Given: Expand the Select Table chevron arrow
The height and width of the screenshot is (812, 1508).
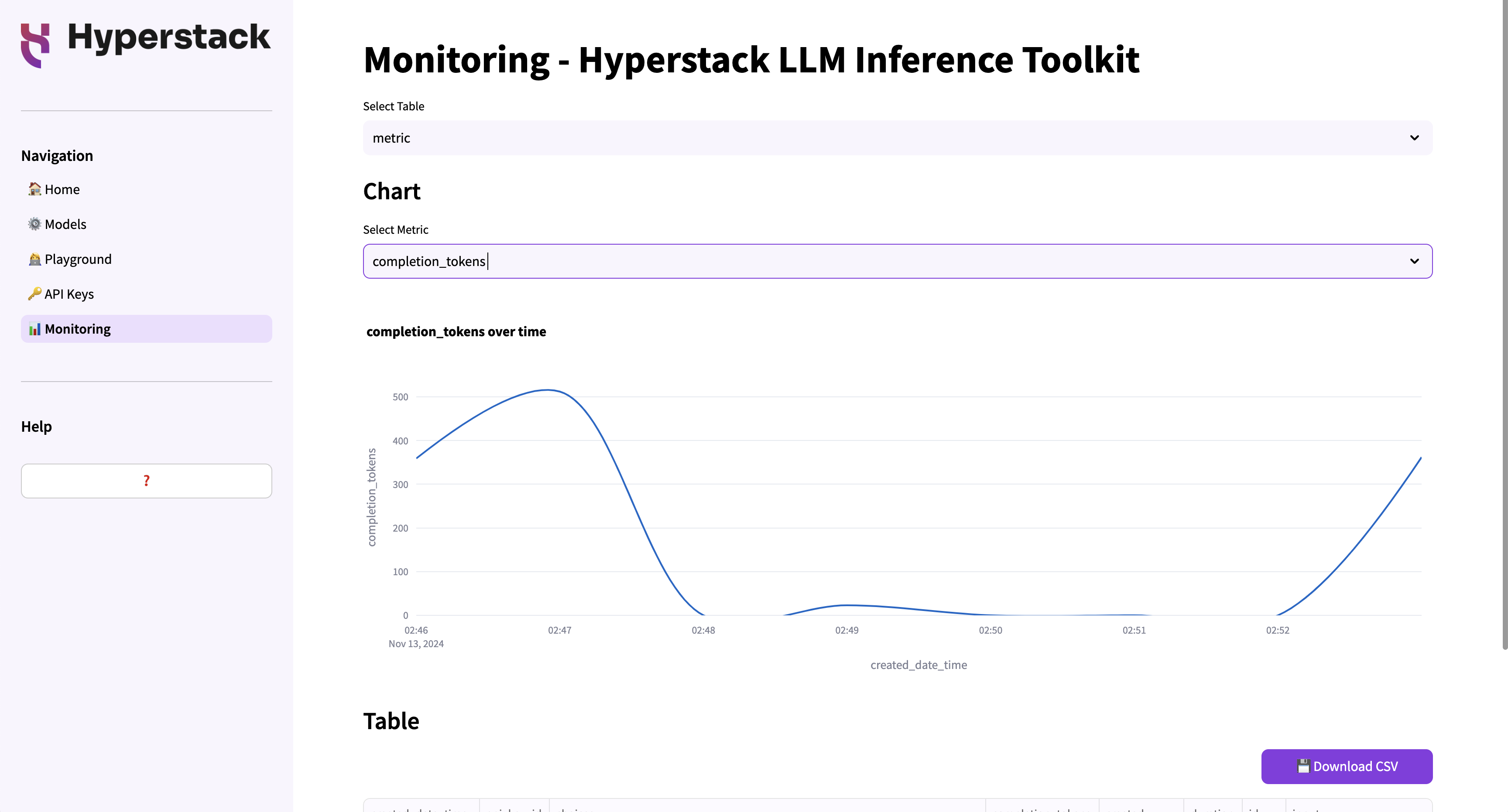Looking at the screenshot, I should click(x=1414, y=138).
